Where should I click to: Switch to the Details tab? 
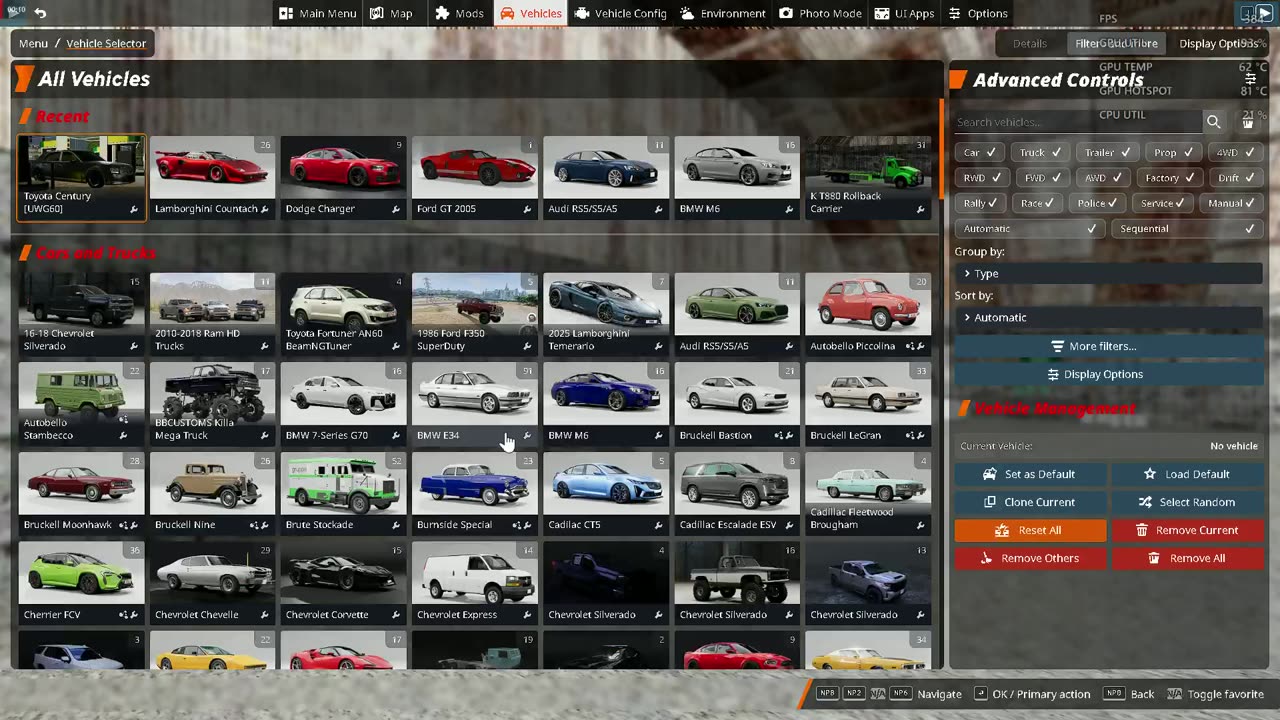[1029, 43]
